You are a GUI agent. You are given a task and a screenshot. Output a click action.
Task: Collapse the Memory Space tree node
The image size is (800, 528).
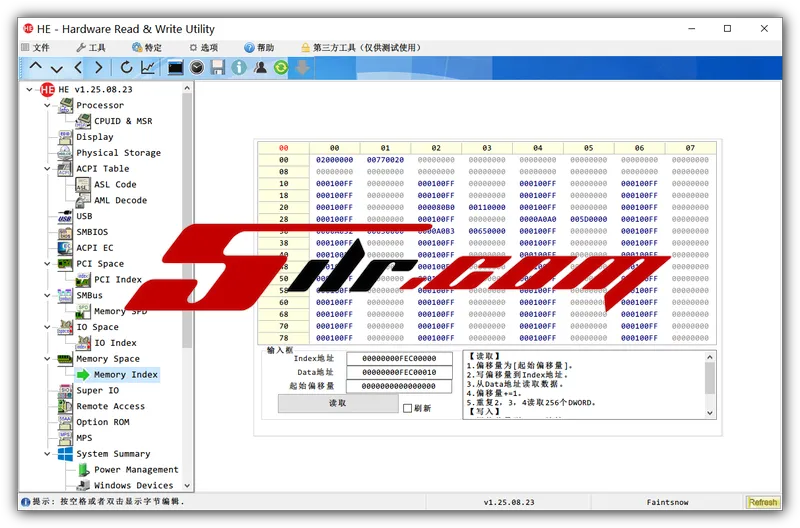click(47, 359)
